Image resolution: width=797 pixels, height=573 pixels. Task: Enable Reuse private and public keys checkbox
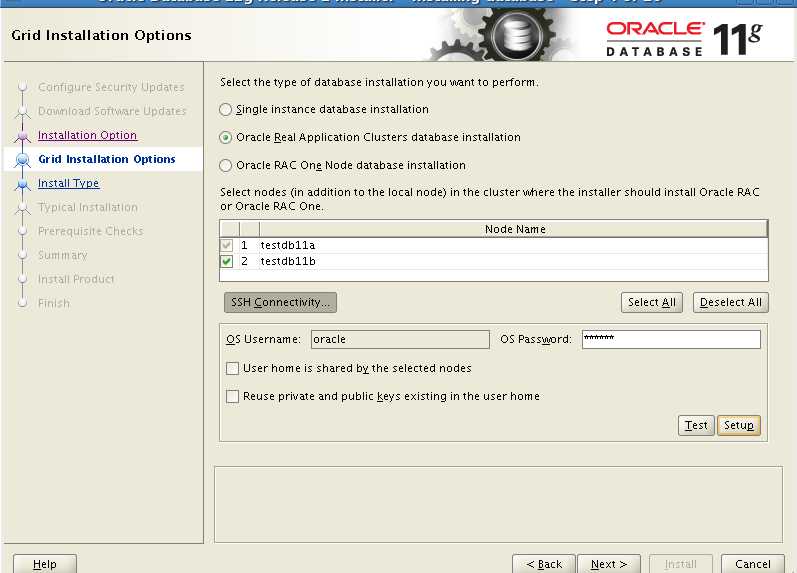coord(232,396)
